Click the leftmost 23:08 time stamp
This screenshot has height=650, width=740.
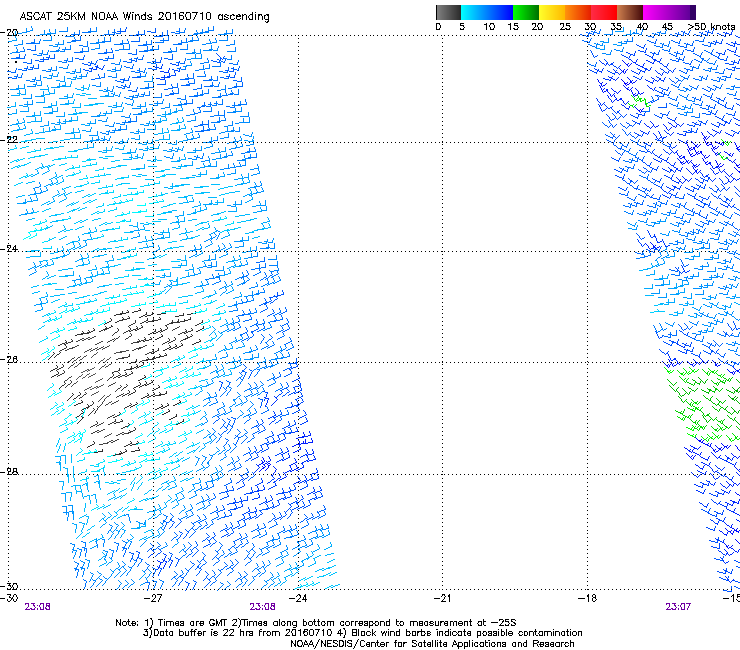coord(37,607)
